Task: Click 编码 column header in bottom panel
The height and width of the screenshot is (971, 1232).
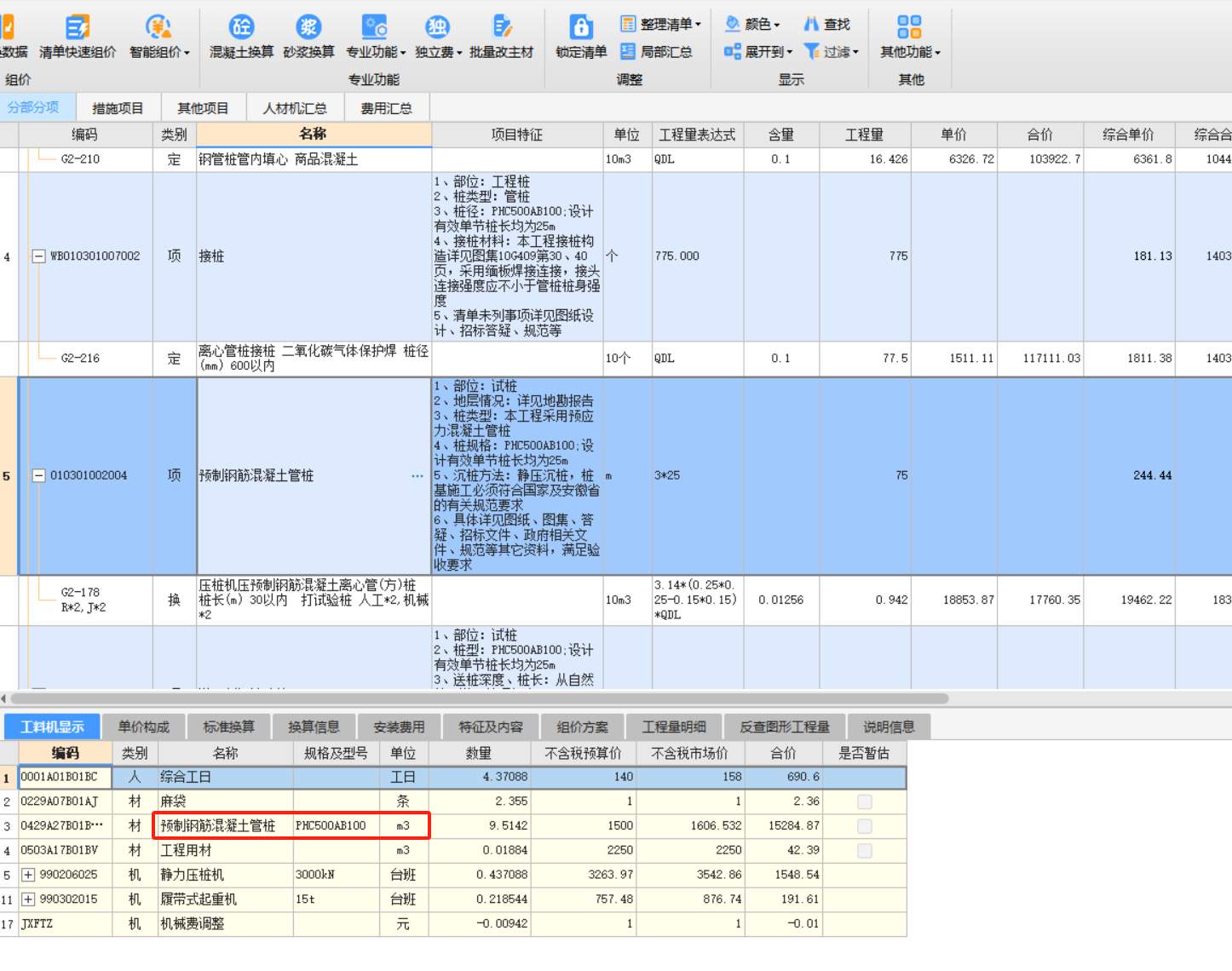Action: point(66,753)
